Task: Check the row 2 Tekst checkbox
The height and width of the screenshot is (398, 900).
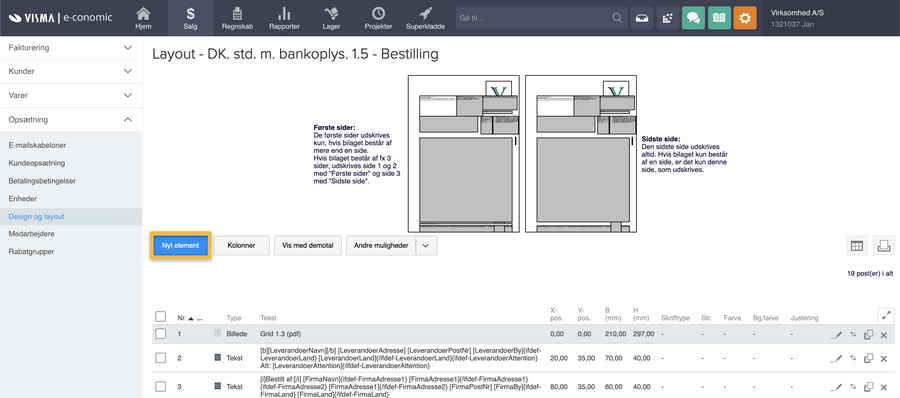Action: (x=161, y=358)
